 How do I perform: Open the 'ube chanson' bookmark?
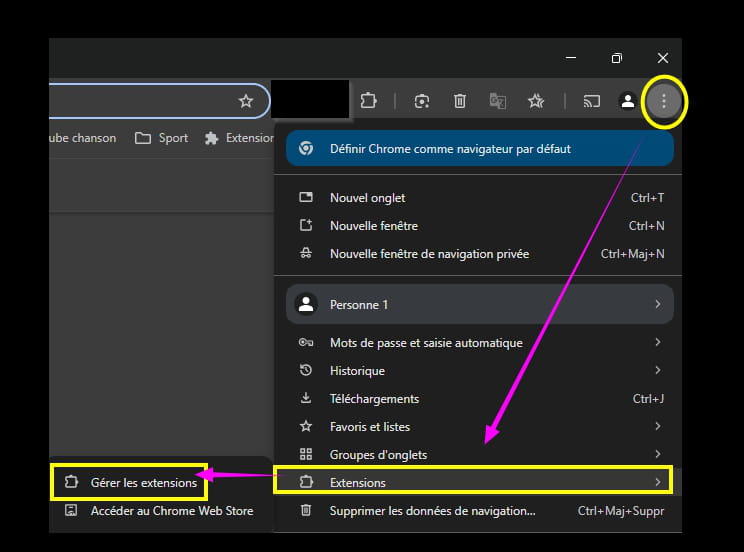83,138
